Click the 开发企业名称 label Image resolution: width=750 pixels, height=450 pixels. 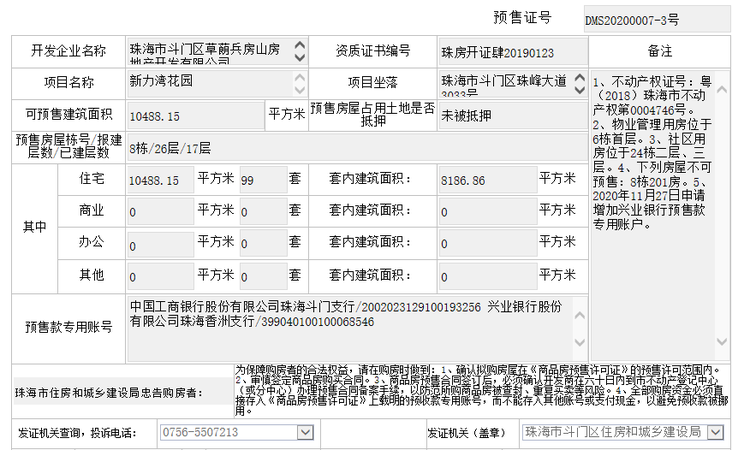68,51
